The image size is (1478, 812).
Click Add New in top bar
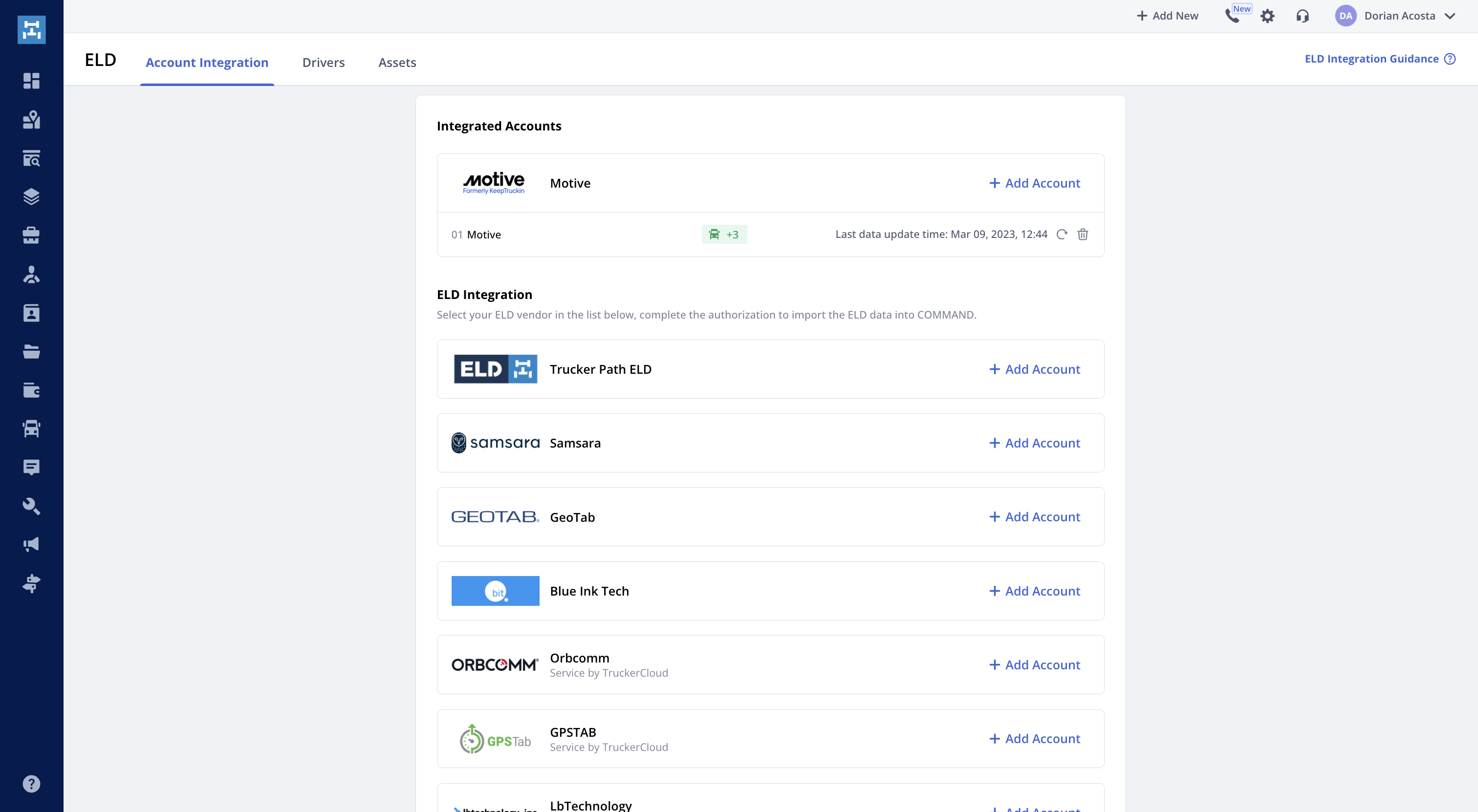[1167, 16]
